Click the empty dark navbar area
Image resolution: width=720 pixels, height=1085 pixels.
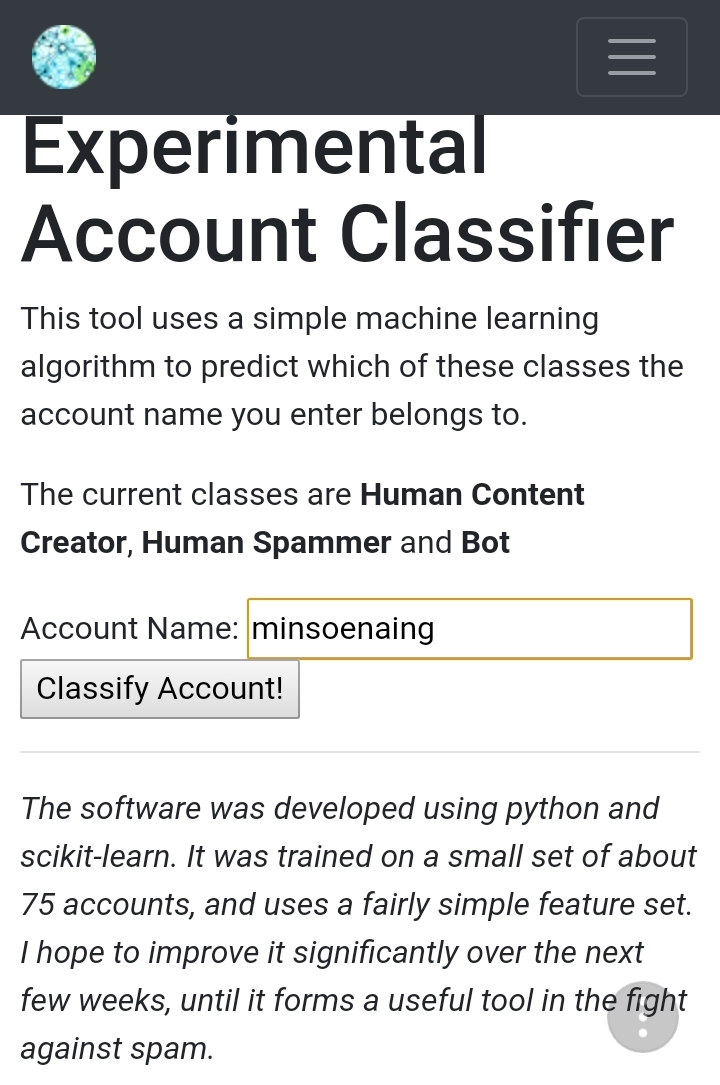(330, 57)
